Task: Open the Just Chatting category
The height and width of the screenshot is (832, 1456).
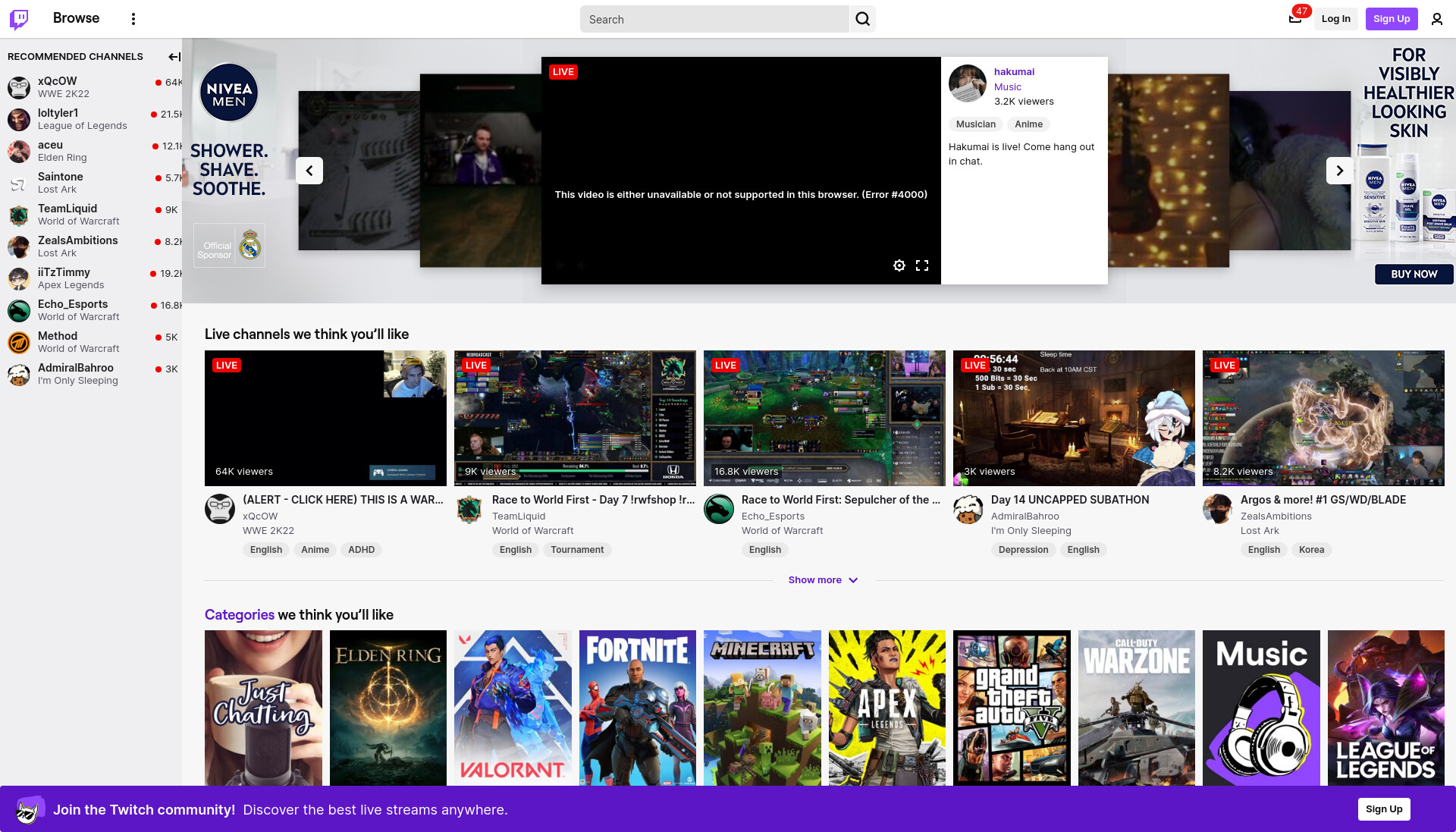Action: [263, 708]
